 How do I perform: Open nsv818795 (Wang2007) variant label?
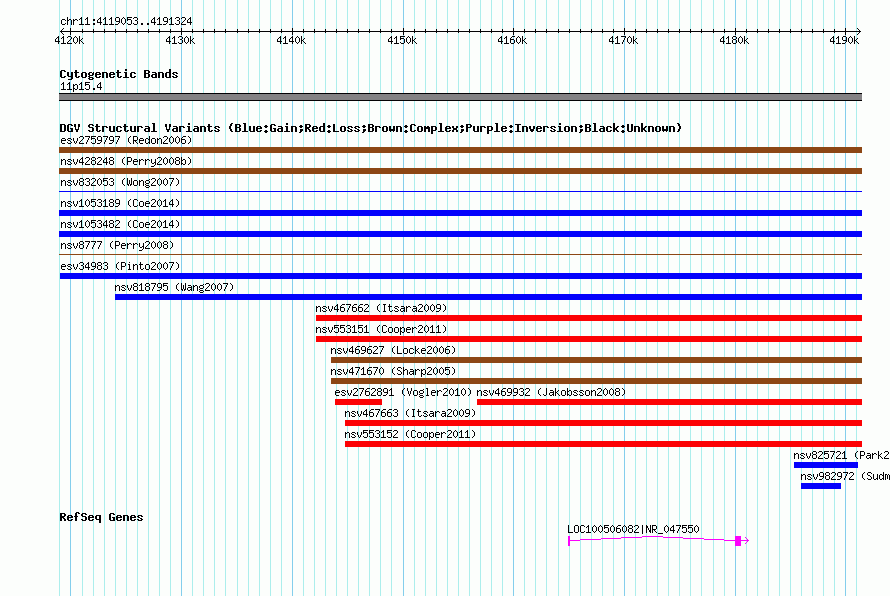174,287
